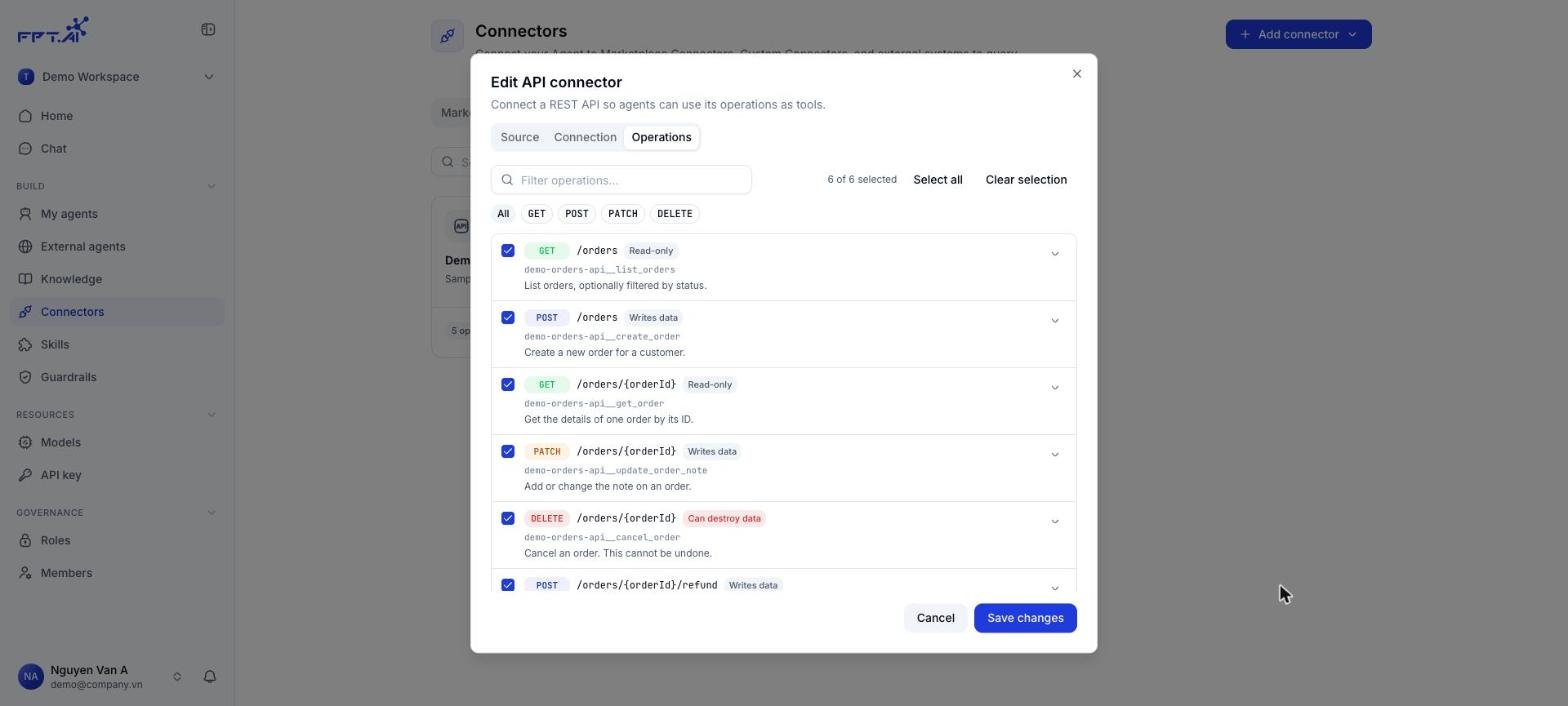Click the Guardrails shield icon

[x=26, y=377]
